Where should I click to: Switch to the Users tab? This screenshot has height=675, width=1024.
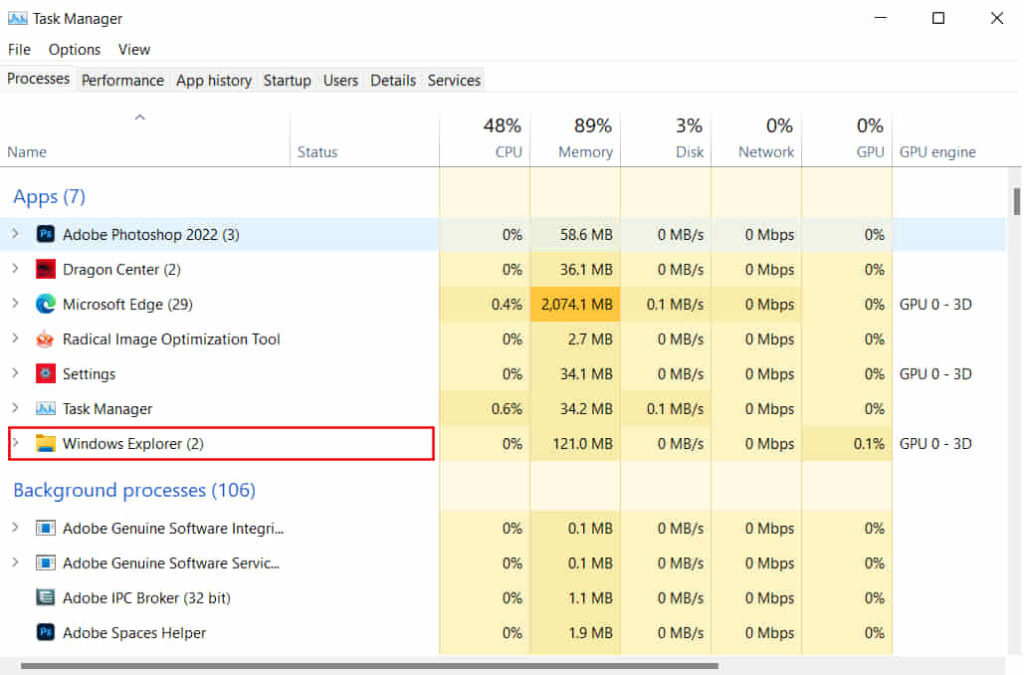tap(340, 80)
